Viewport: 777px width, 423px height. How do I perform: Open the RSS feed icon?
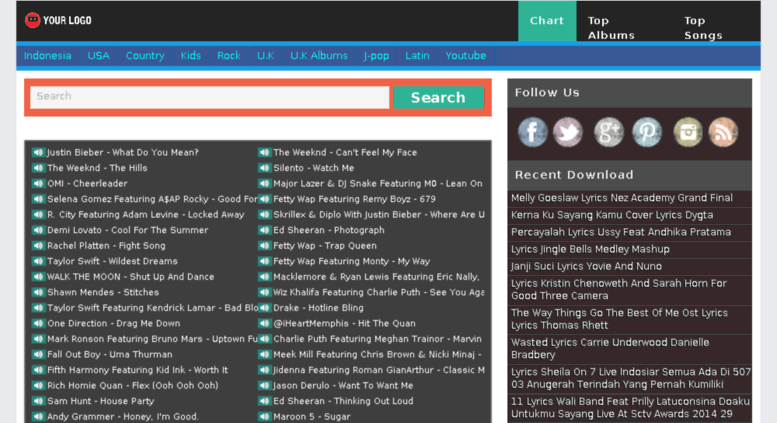pyautogui.click(x=723, y=132)
